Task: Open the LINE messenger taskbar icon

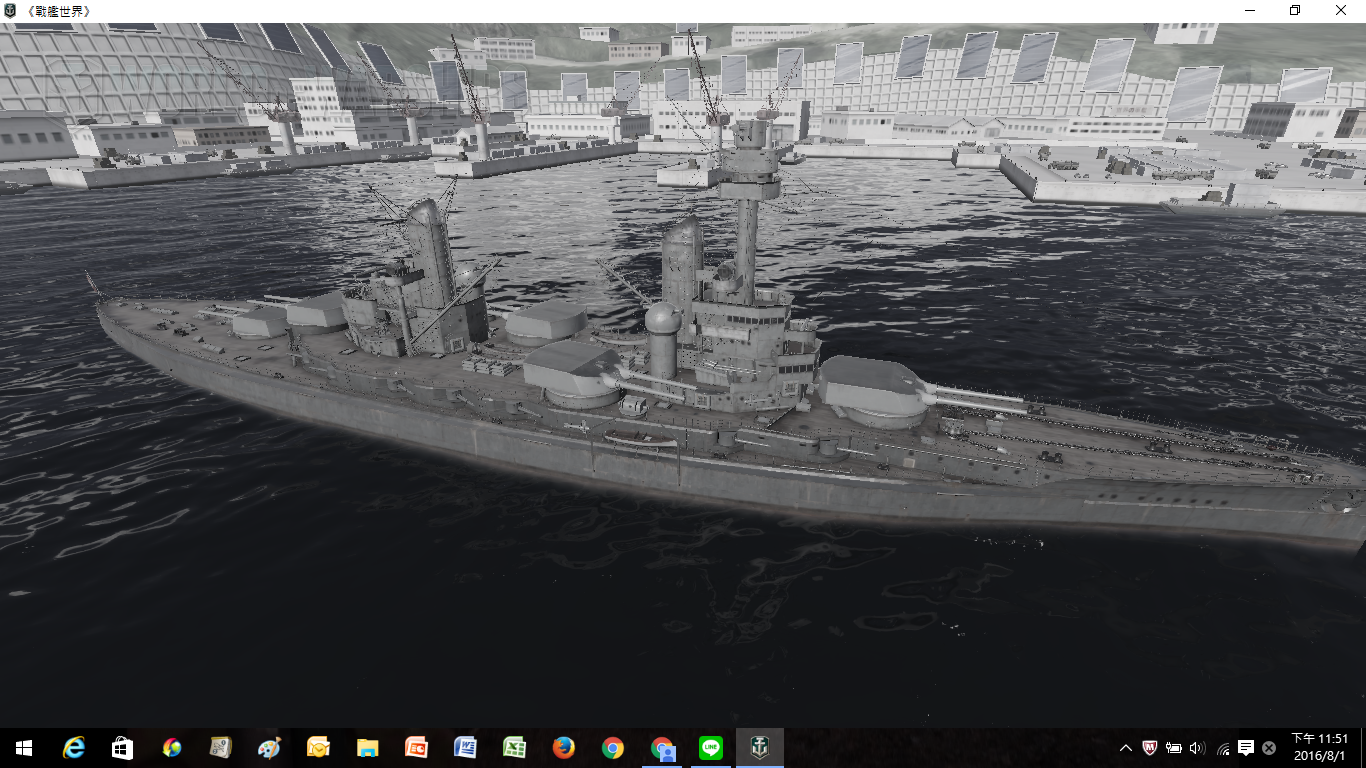Action: coord(711,748)
